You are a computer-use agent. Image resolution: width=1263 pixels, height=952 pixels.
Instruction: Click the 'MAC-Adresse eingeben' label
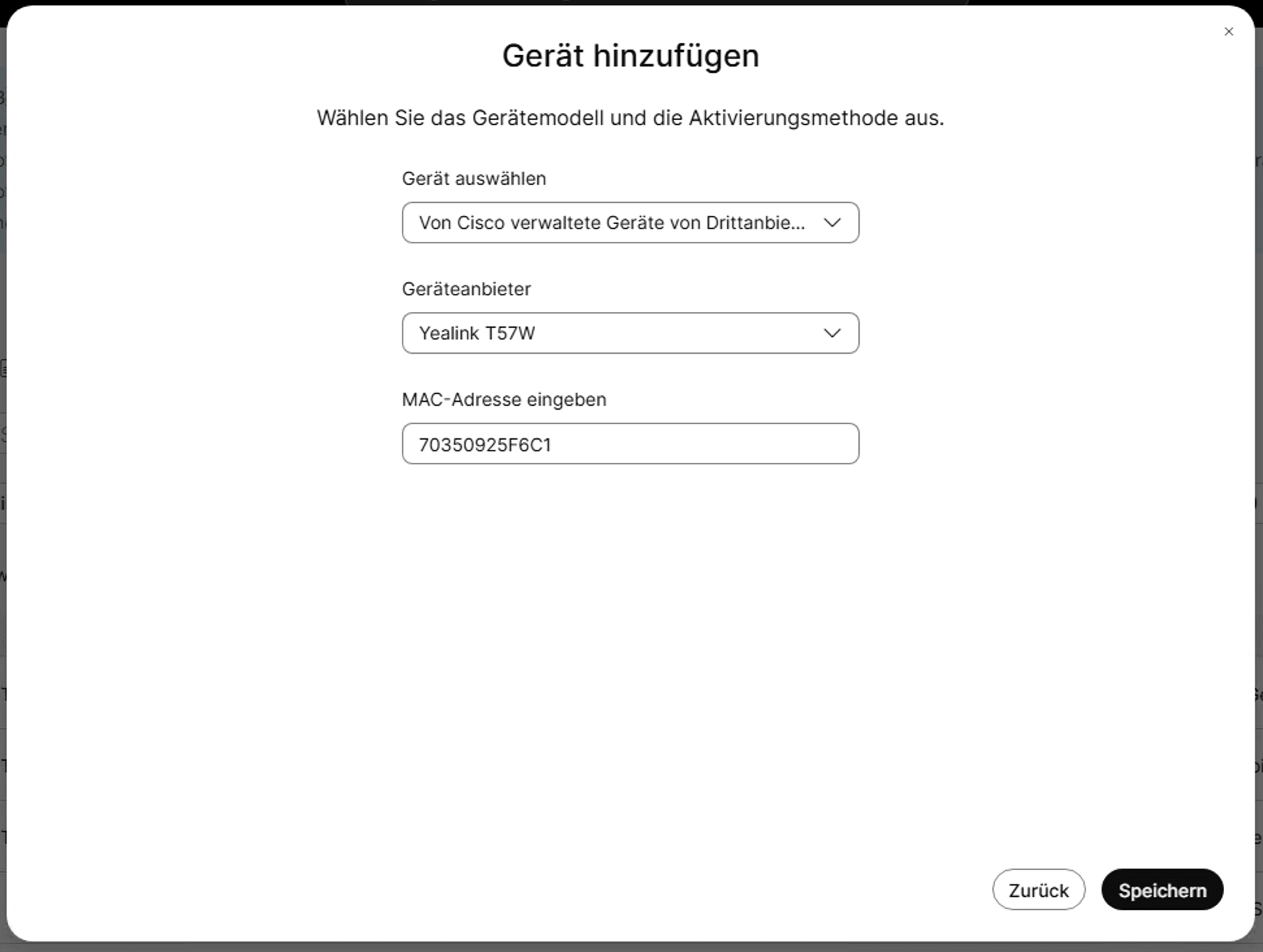[503, 400]
